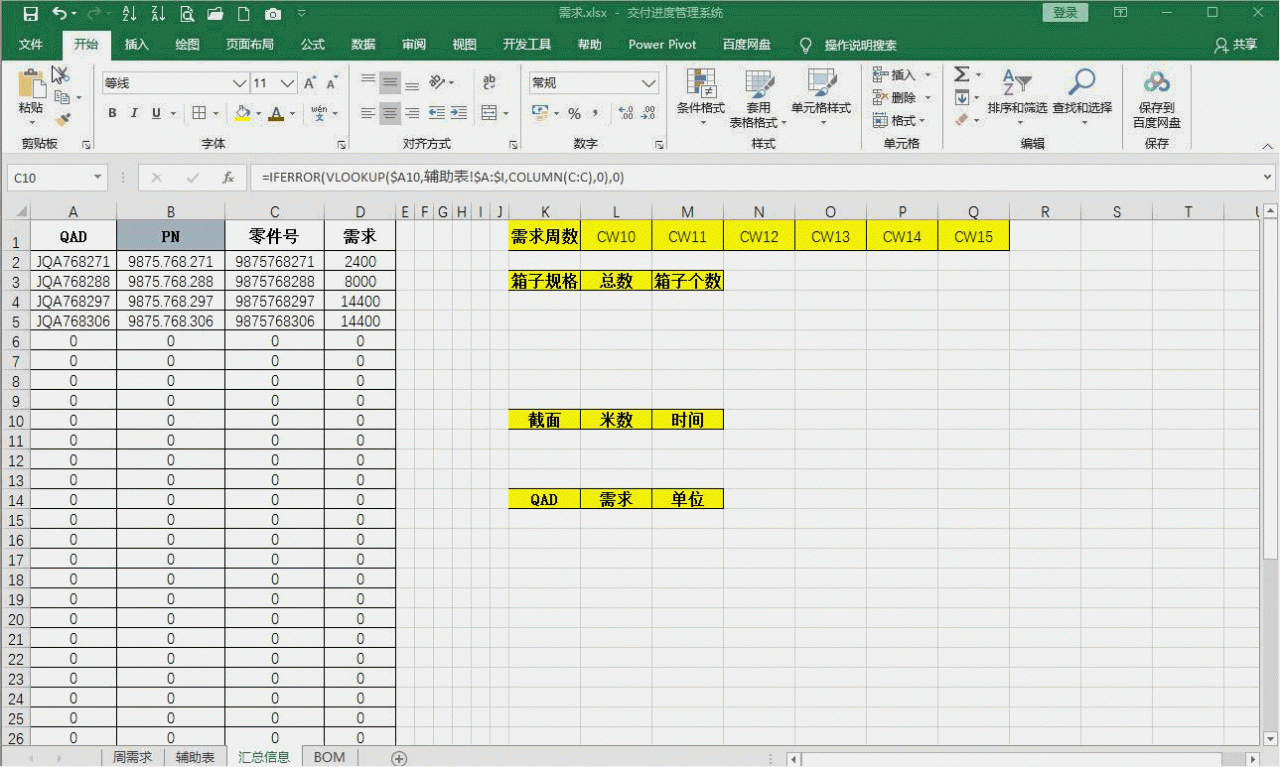Expand the formula bar
Screen dimensions: 1280x767
click(x=1267, y=178)
